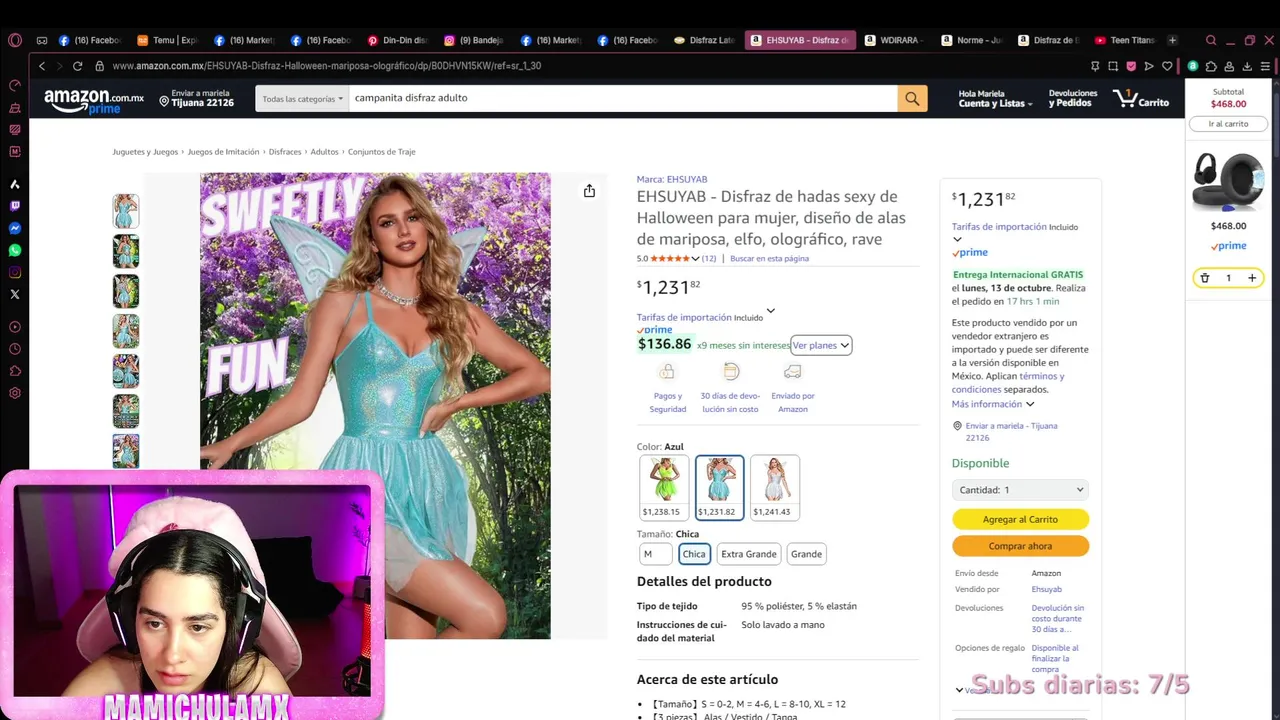The height and width of the screenshot is (720, 1280).
Task: Click Comprar ahora button
Action: (x=1020, y=546)
